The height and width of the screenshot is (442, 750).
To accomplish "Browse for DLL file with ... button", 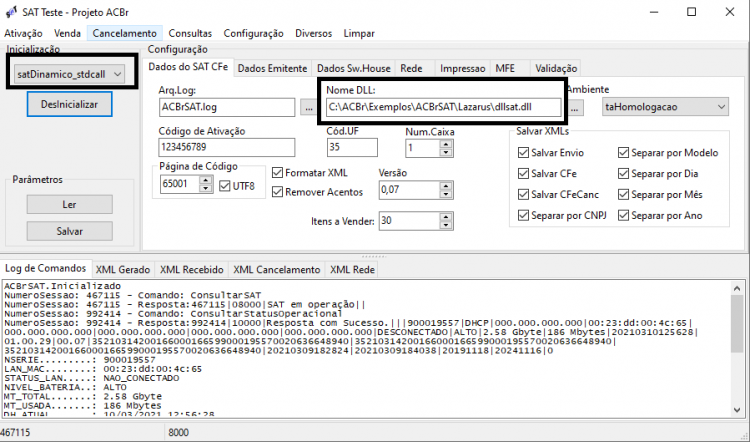I will 575,108.
